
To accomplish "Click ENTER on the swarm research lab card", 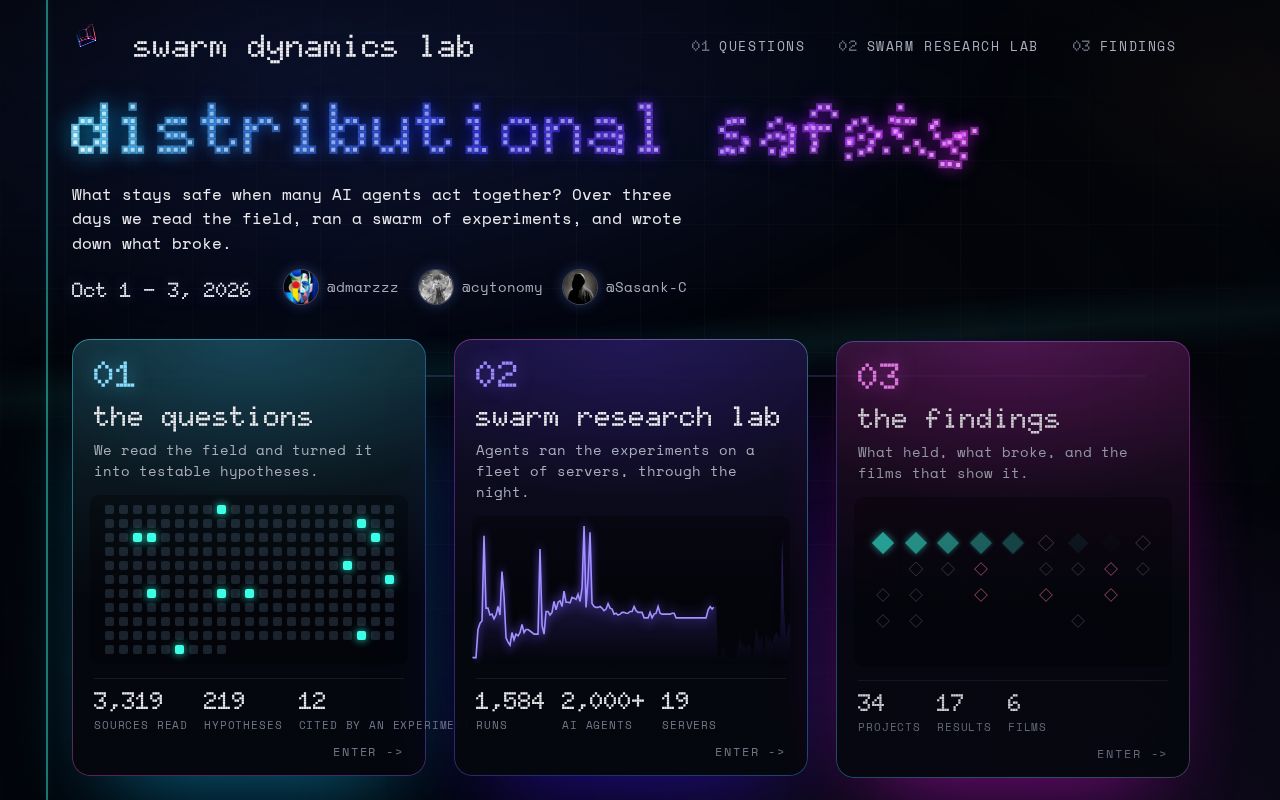I will point(750,752).
